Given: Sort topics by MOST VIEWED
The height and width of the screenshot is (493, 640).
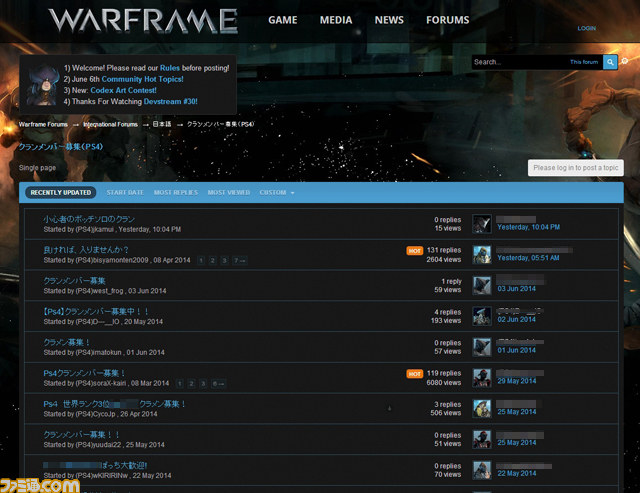Looking at the screenshot, I should point(229,193).
